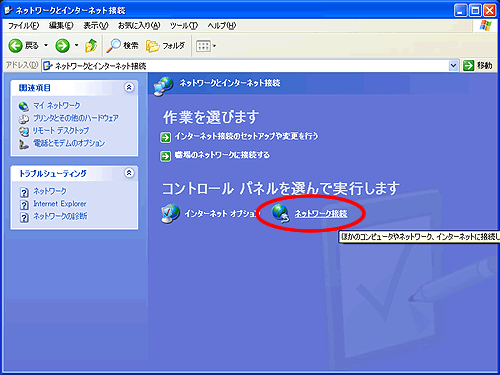Click the Windows flag logo icon
This screenshot has height=375, width=500.
(485, 26)
